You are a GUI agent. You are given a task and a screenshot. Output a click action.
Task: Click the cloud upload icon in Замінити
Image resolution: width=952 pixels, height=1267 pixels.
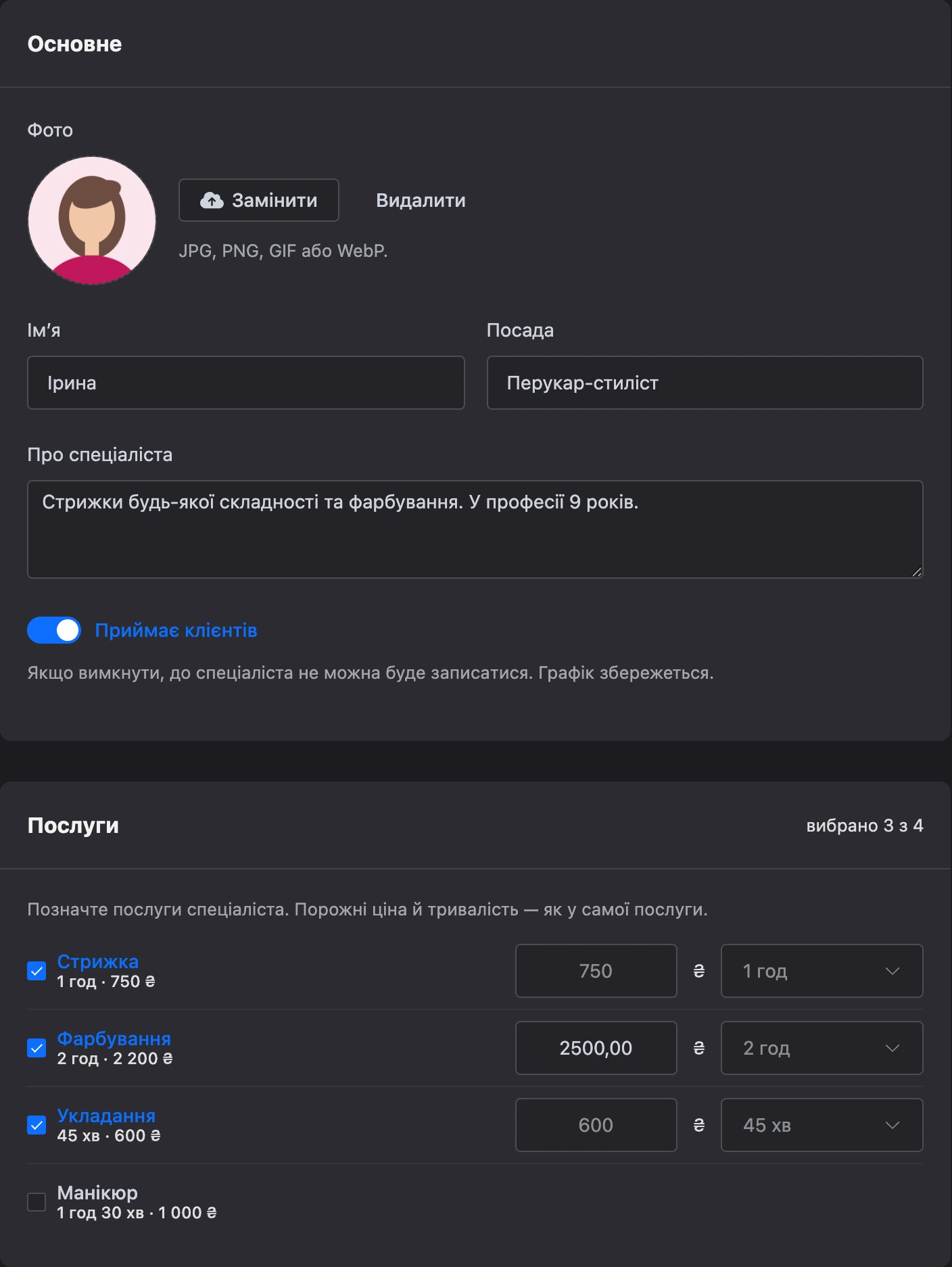[212, 200]
